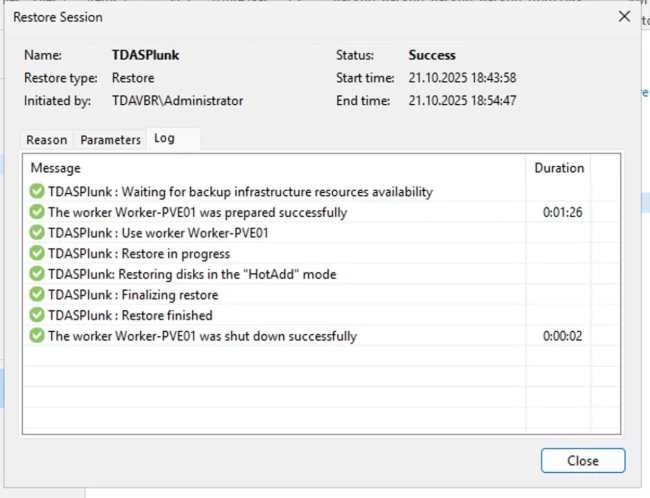Click the 0:00:02 duration value

[x=562, y=336]
